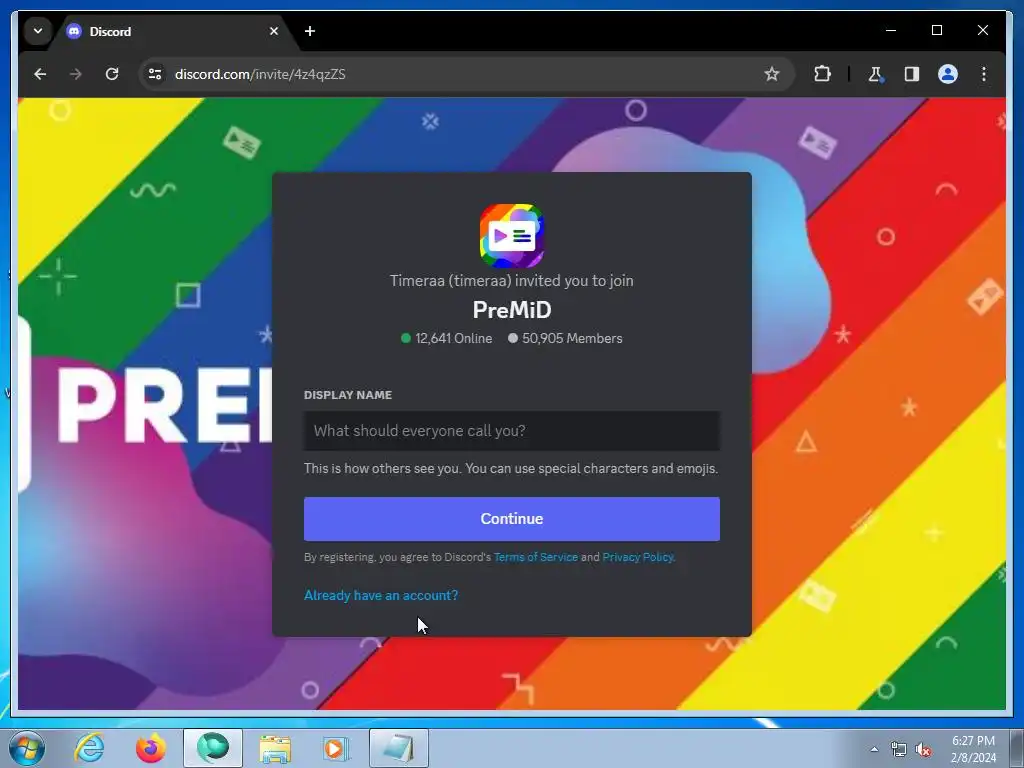This screenshot has width=1024, height=768.
Task: Open the Chrome three-dot menu
Action: pos(984,74)
